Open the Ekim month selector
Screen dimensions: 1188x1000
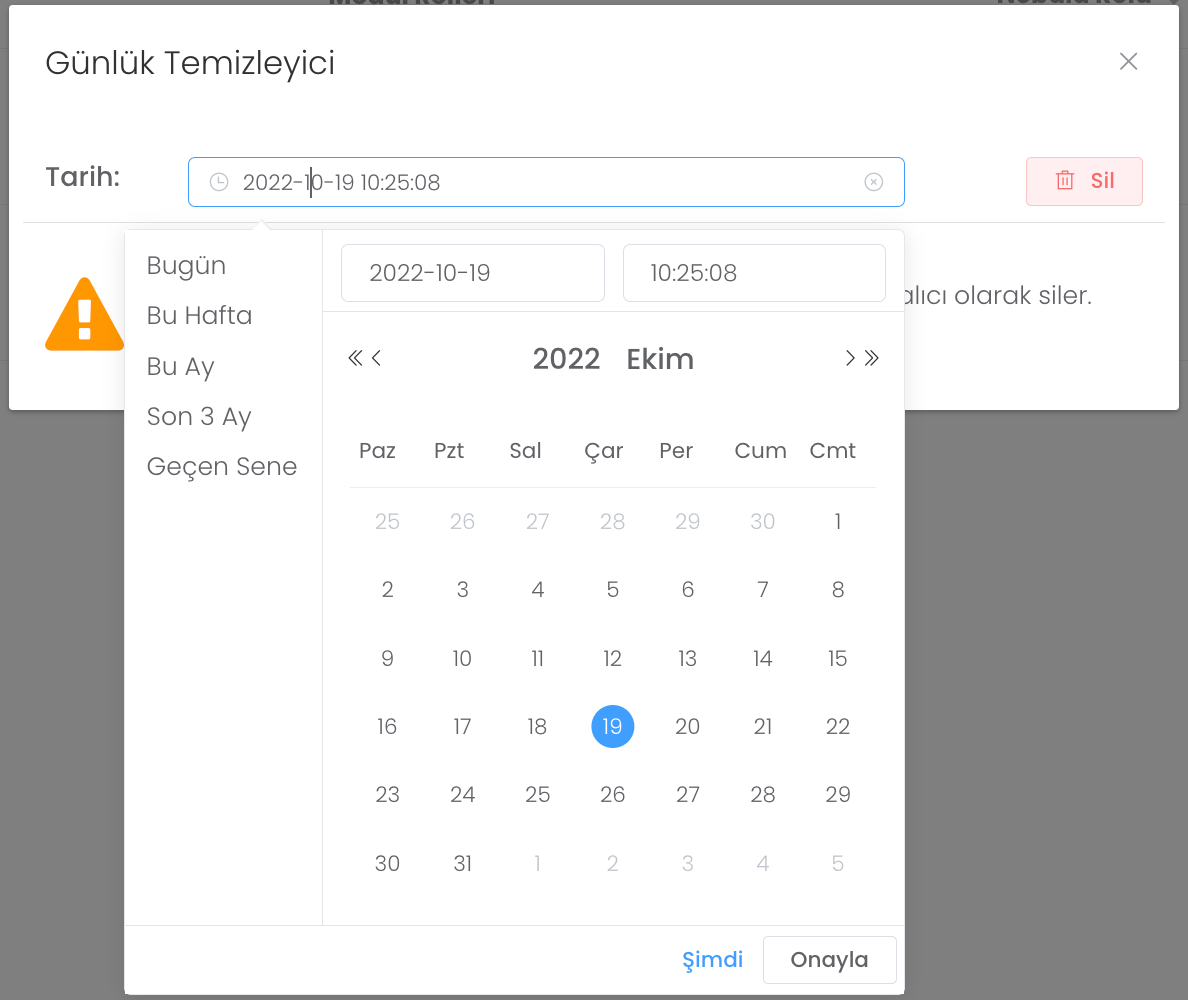[660, 359]
